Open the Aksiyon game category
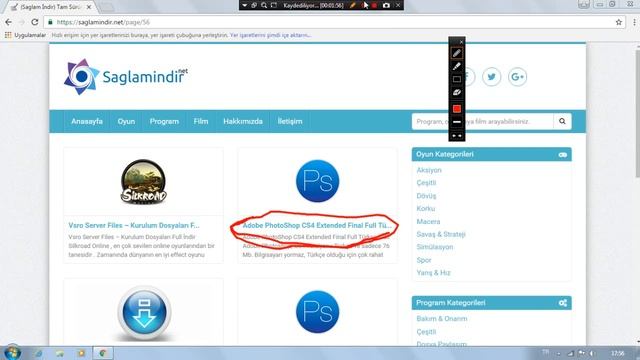640x360 pixels. pyautogui.click(x=429, y=170)
